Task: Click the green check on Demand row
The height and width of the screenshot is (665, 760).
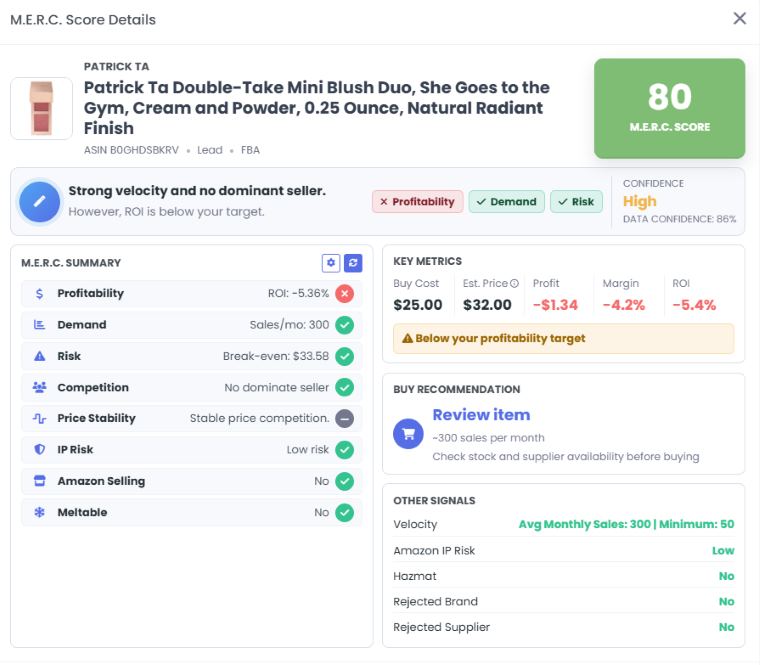Action: tap(344, 325)
